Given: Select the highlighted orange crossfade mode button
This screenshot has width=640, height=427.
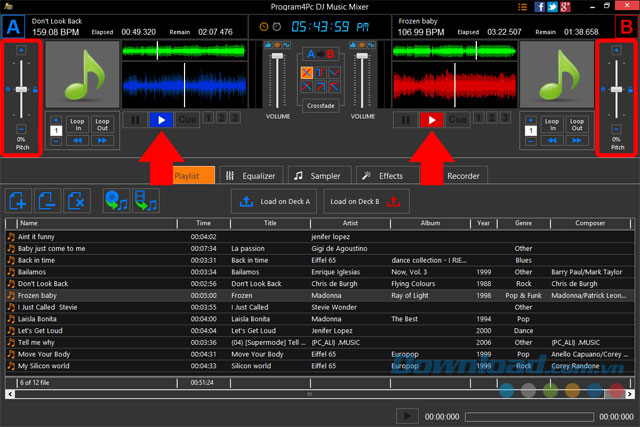Looking at the screenshot, I should coord(307,72).
